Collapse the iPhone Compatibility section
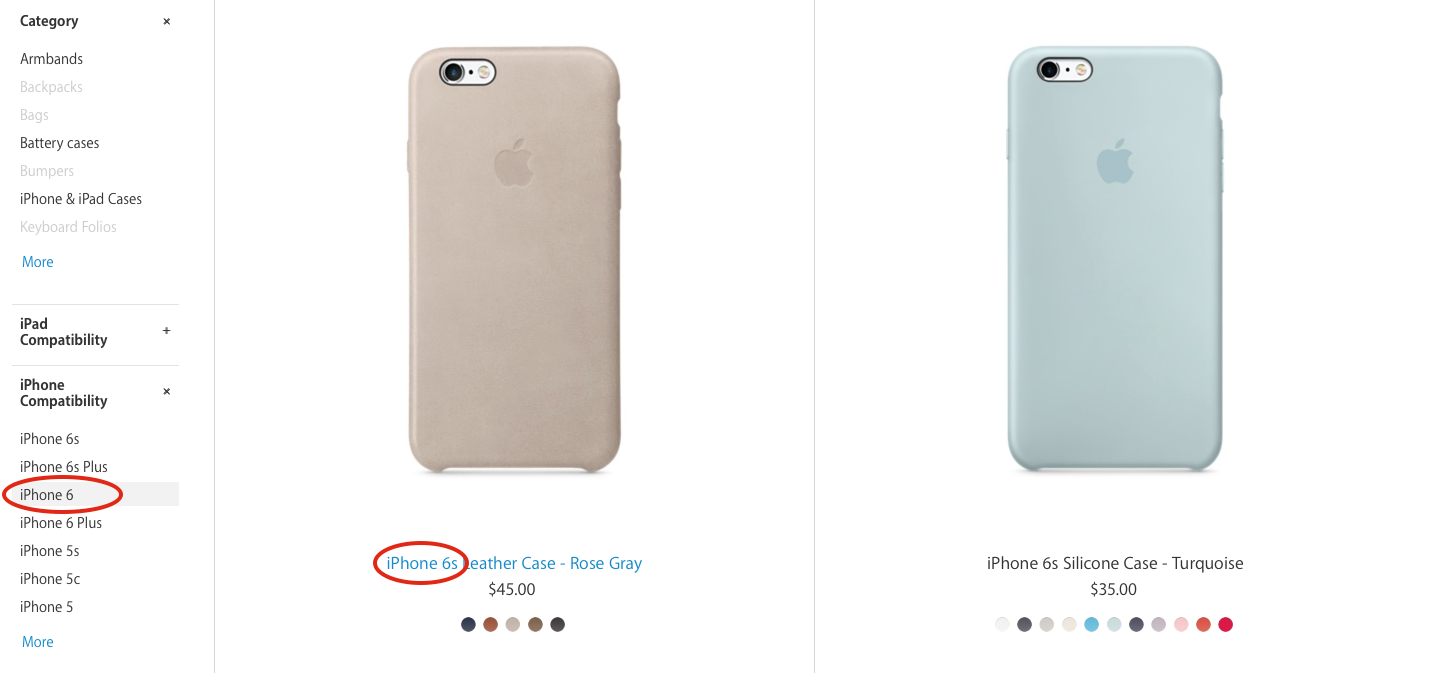Viewport: 1429px width, 673px height. pos(166,392)
